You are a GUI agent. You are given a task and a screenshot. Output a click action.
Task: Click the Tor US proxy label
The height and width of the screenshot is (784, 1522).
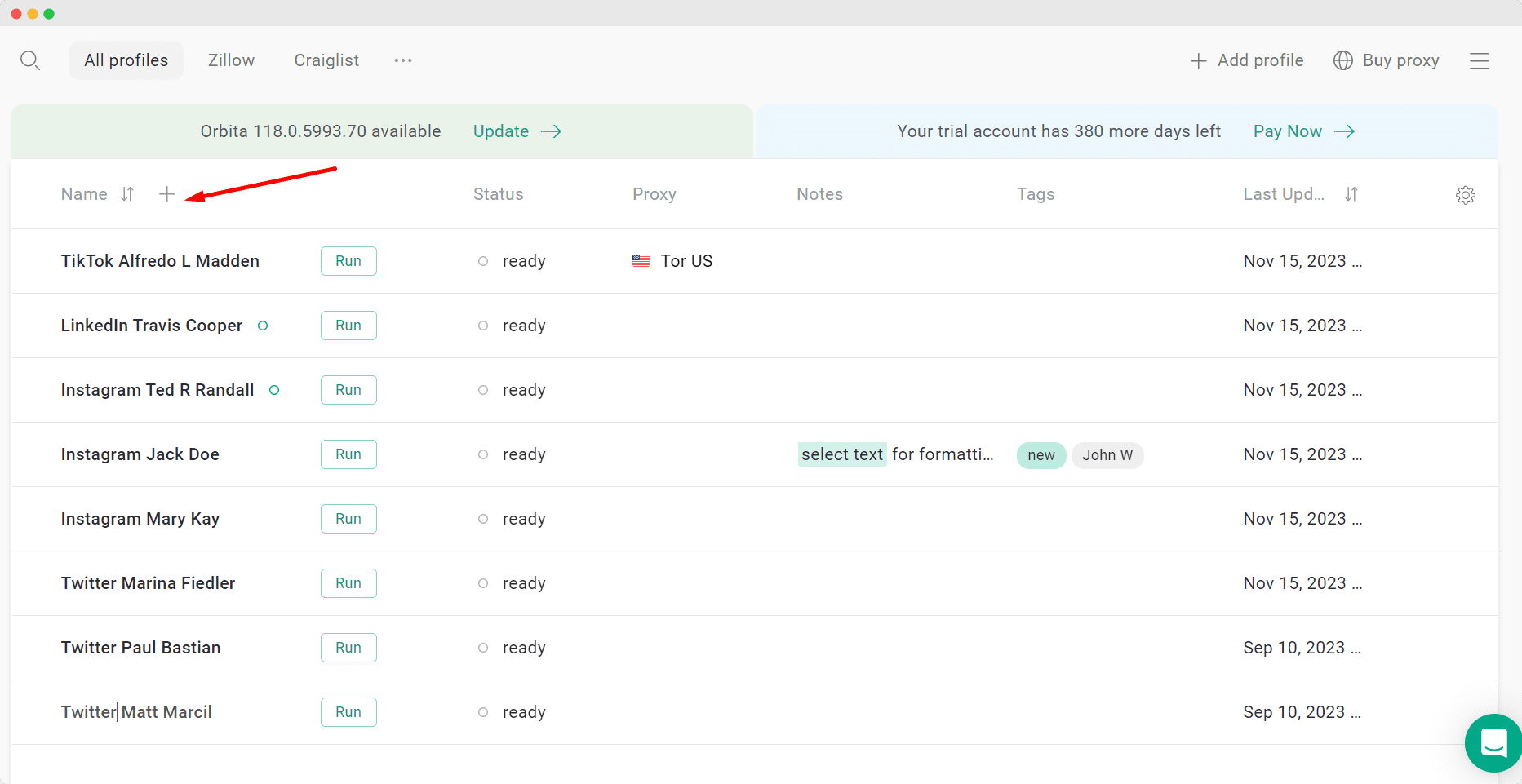[x=686, y=261]
